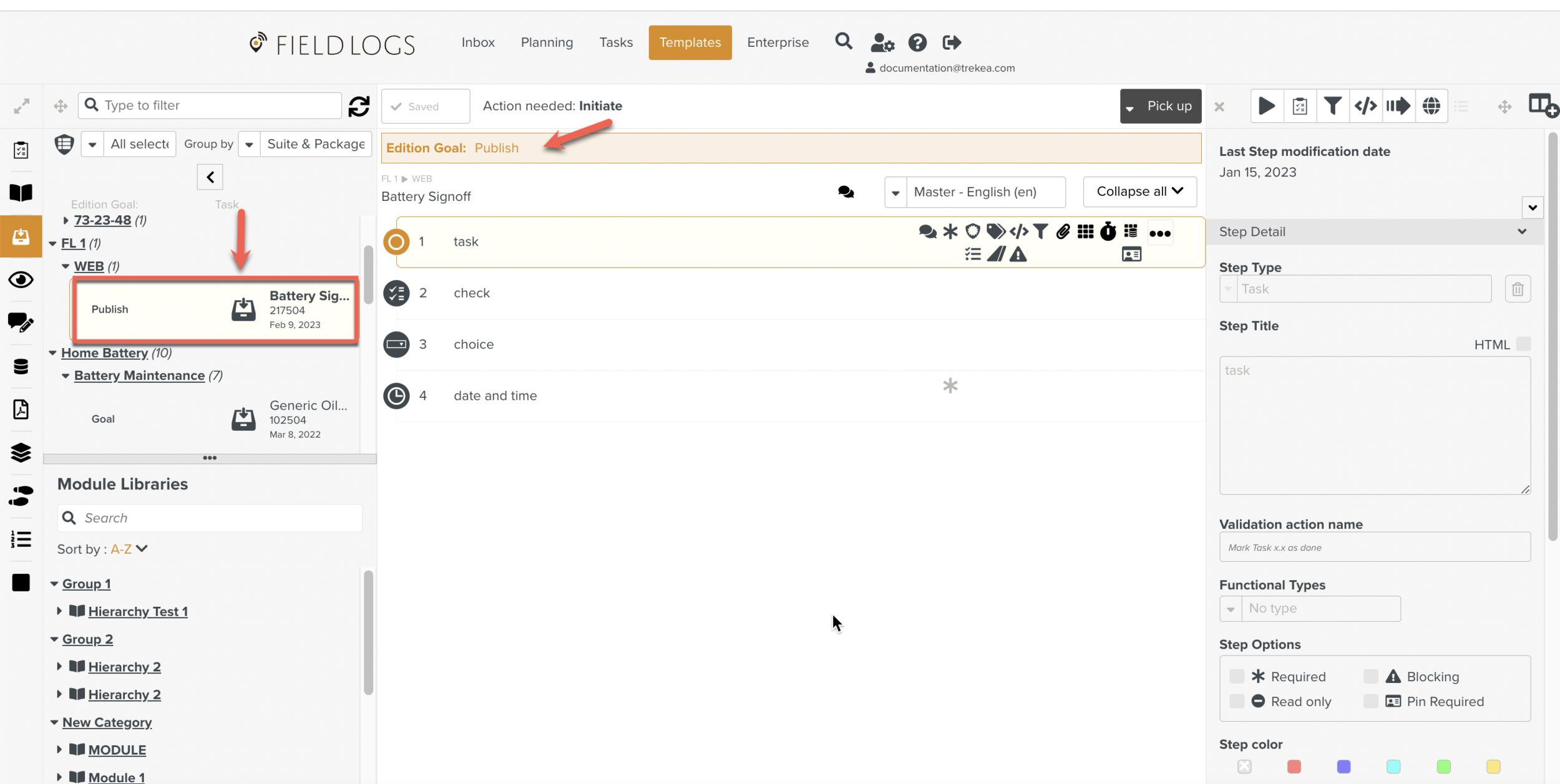Screen dimensions: 1560x784
Task: Click the paperclip attachment icon on task step
Action: (1063, 232)
